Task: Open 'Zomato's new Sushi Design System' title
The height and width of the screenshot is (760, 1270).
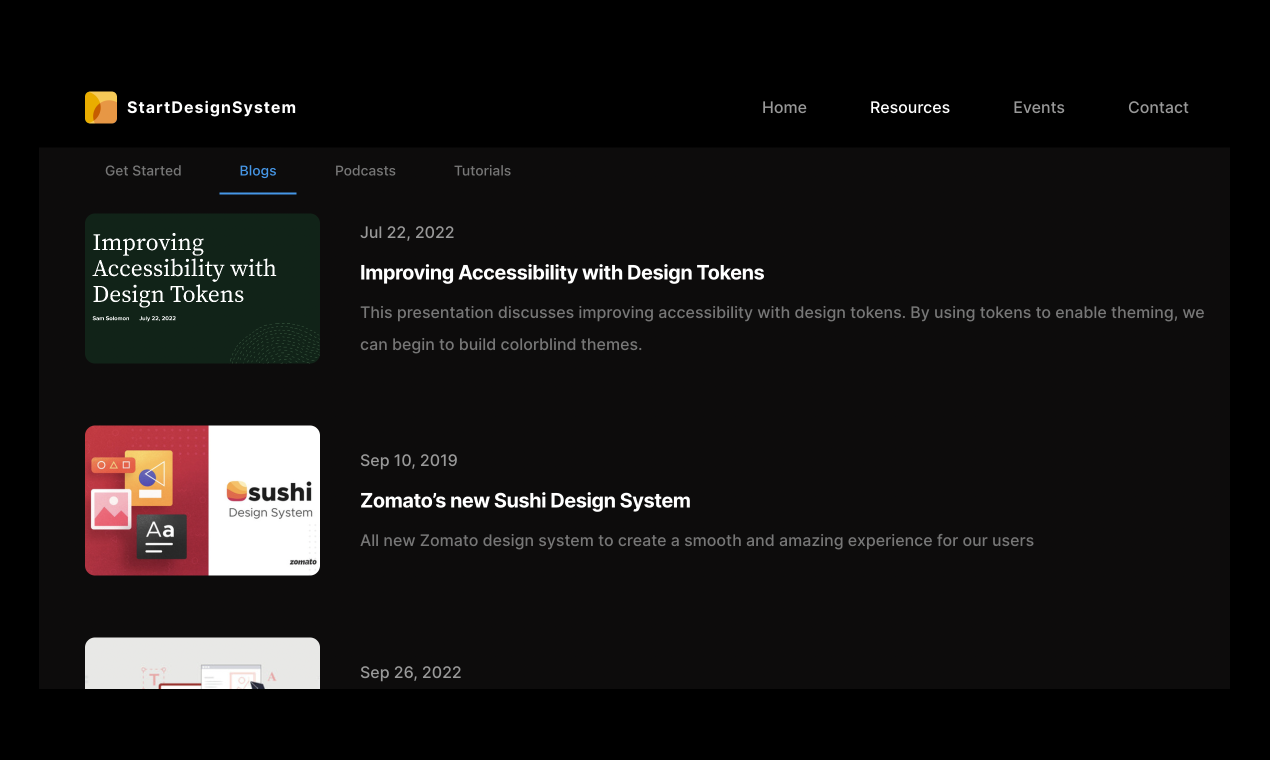Action: coord(525,501)
